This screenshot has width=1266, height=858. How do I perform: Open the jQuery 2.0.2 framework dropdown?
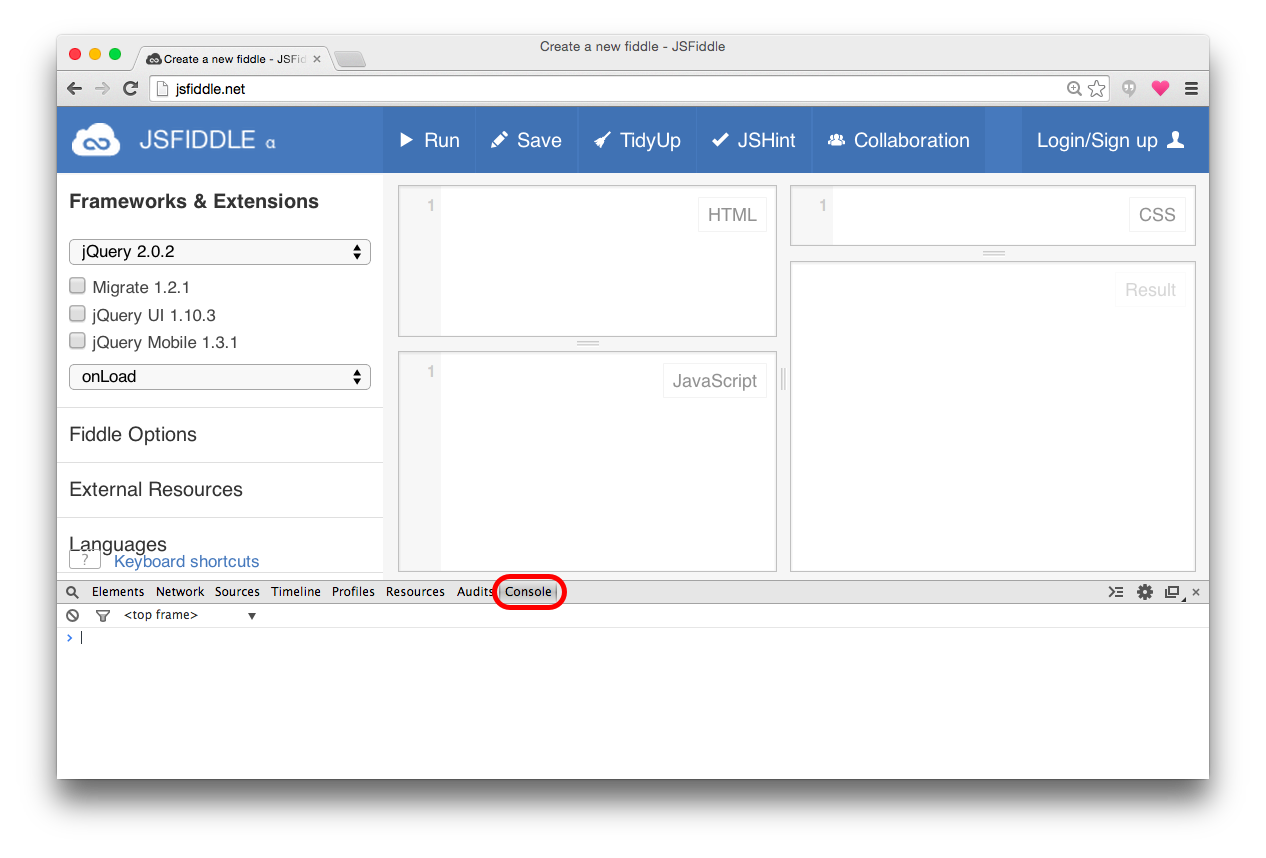(220, 252)
